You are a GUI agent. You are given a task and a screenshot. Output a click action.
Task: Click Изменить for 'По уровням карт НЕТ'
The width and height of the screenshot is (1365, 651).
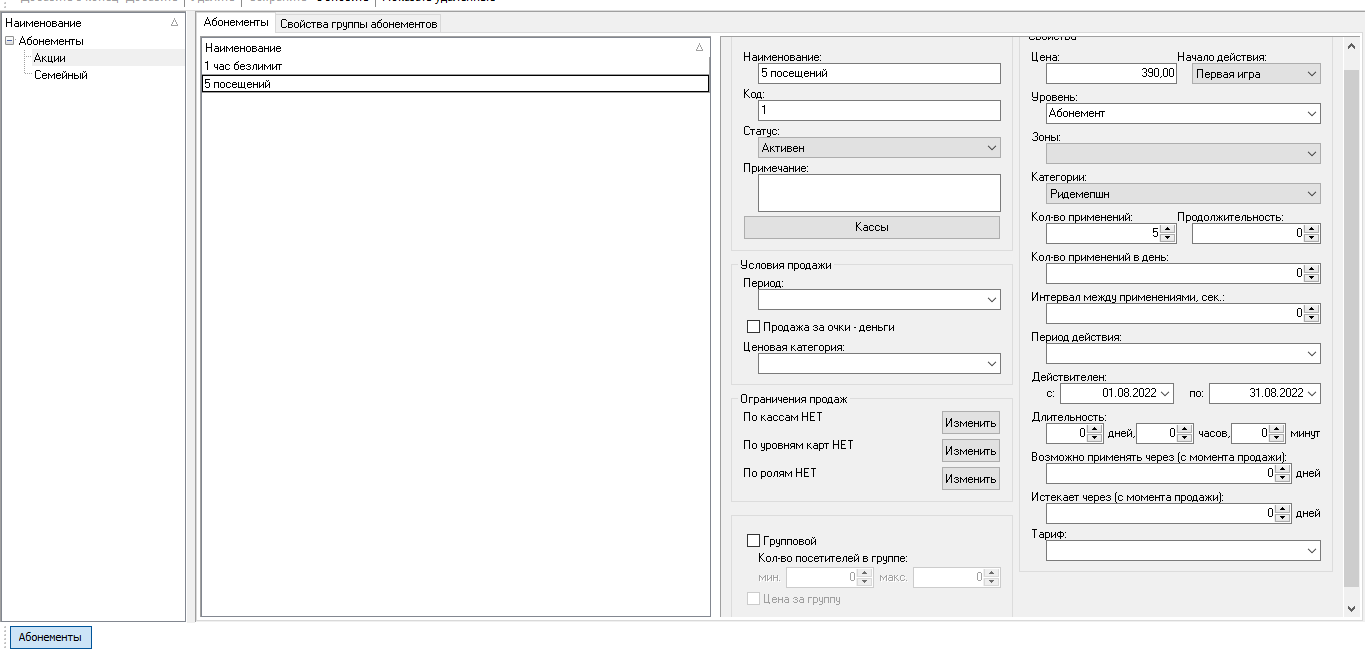970,451
